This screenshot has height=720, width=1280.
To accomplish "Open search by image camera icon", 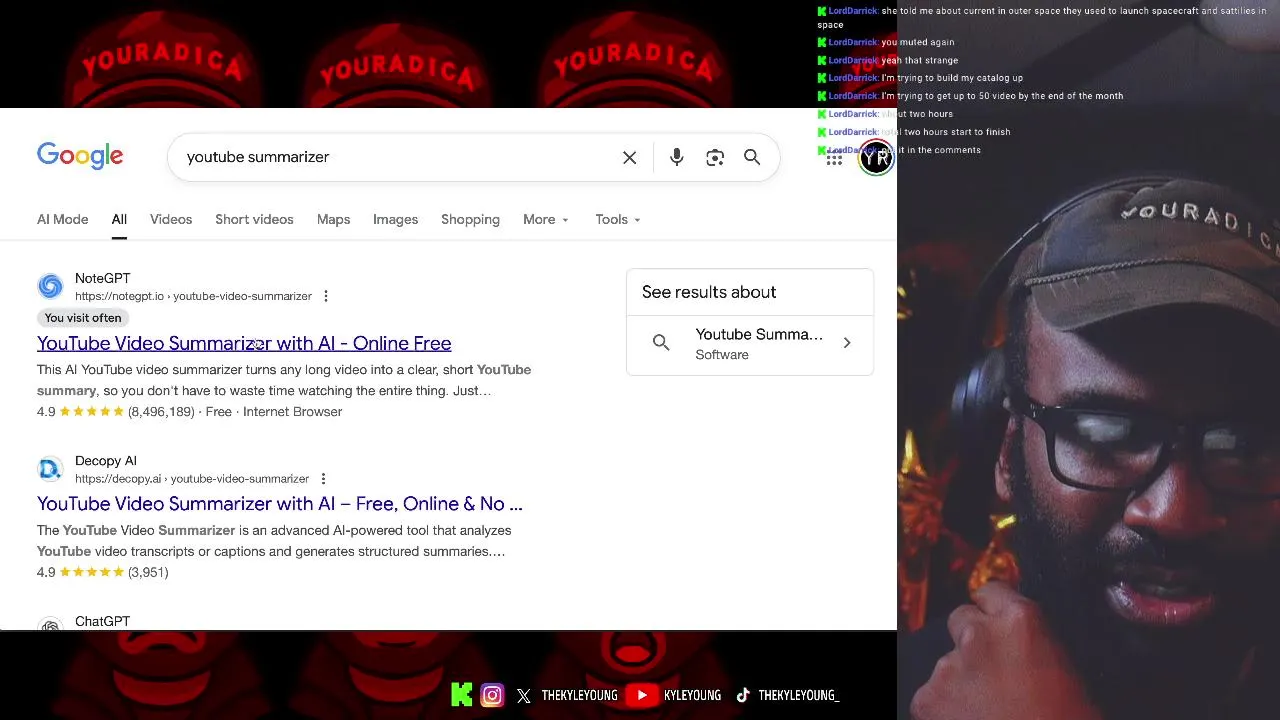I will 715,157.
